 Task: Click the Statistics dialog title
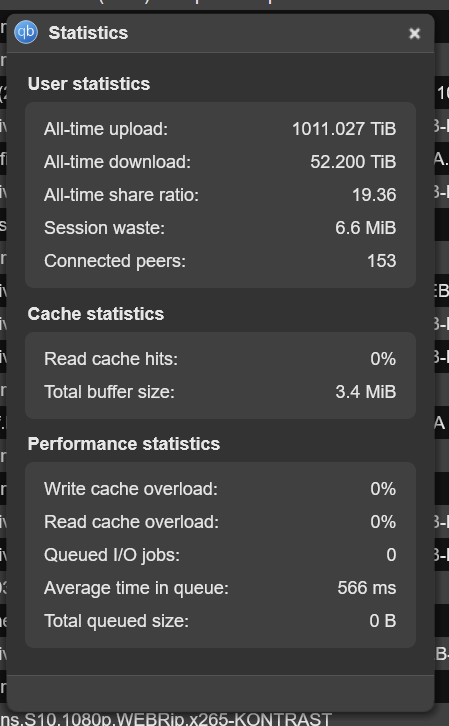pos(88,33)
